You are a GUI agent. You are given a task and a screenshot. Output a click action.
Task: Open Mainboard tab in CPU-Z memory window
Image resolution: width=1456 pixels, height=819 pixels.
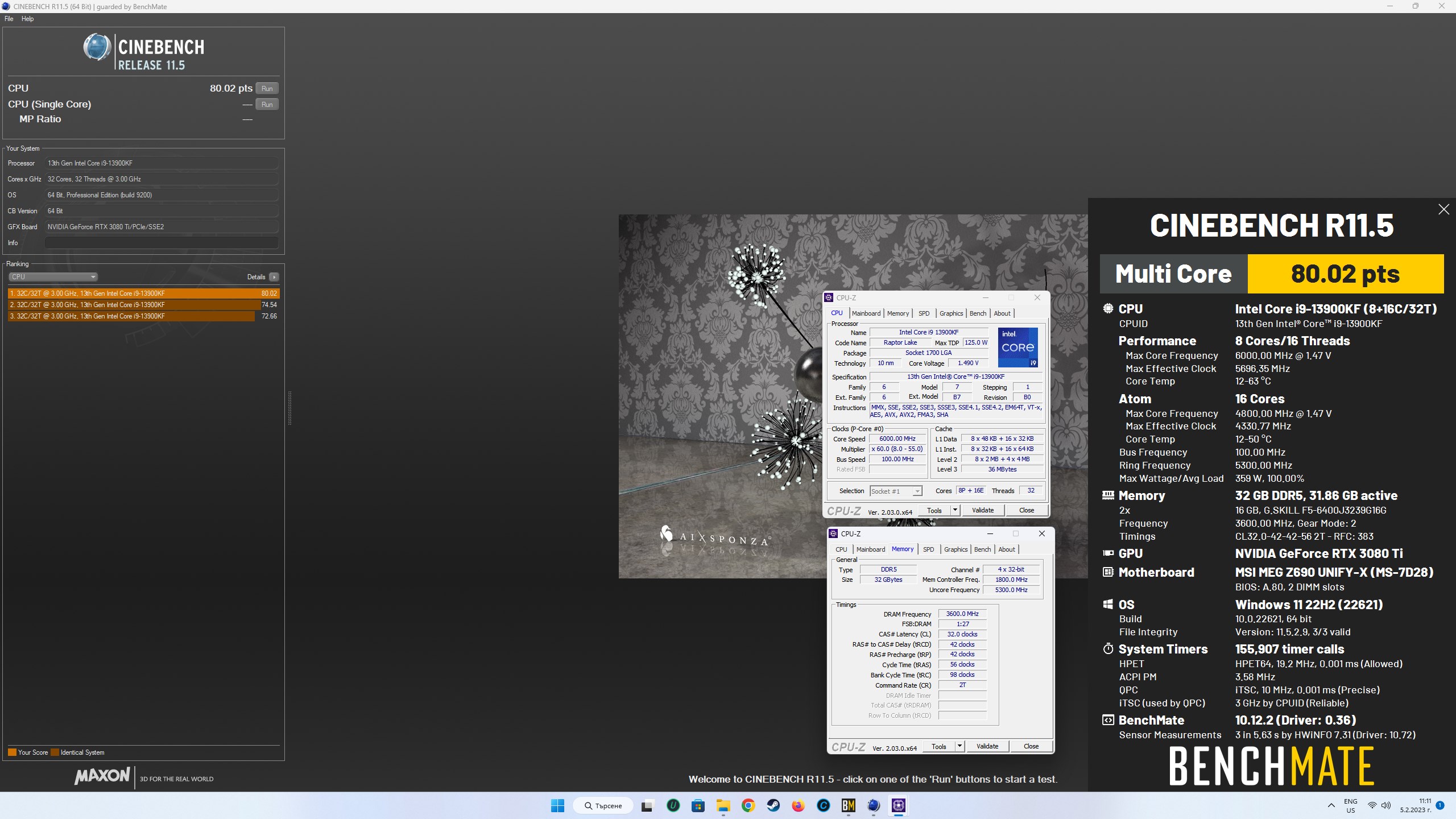871,549
